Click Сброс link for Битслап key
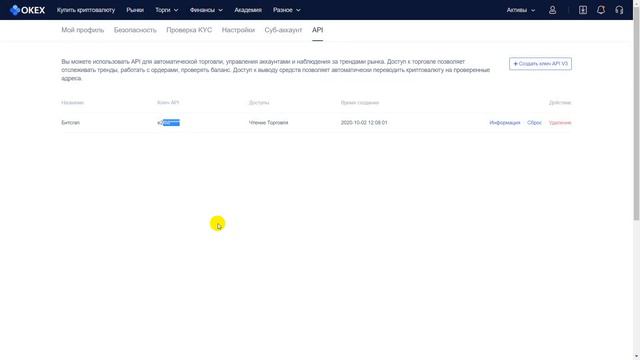Image resolution: width=640 pixels, height=360 pixels. coord(534,122)
